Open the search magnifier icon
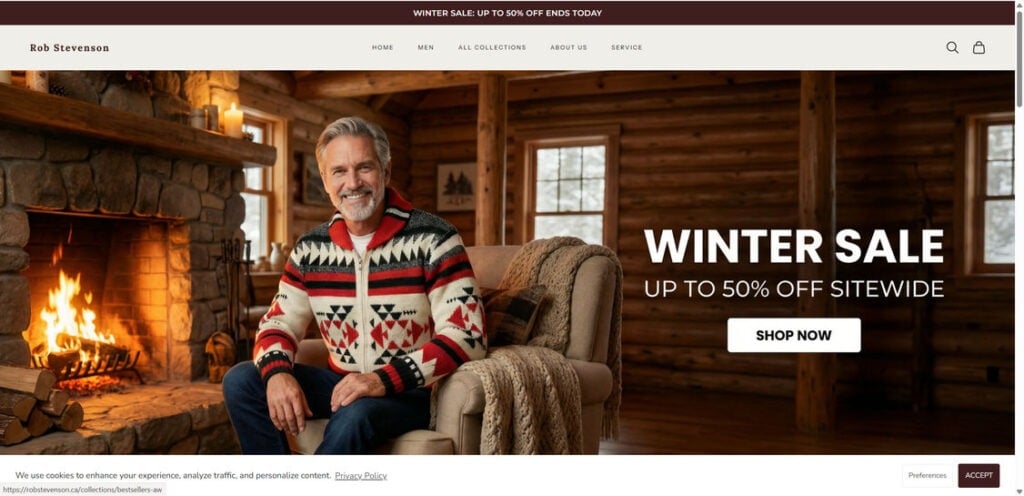Screen dimensions: 1024x496 pos(952,48)
